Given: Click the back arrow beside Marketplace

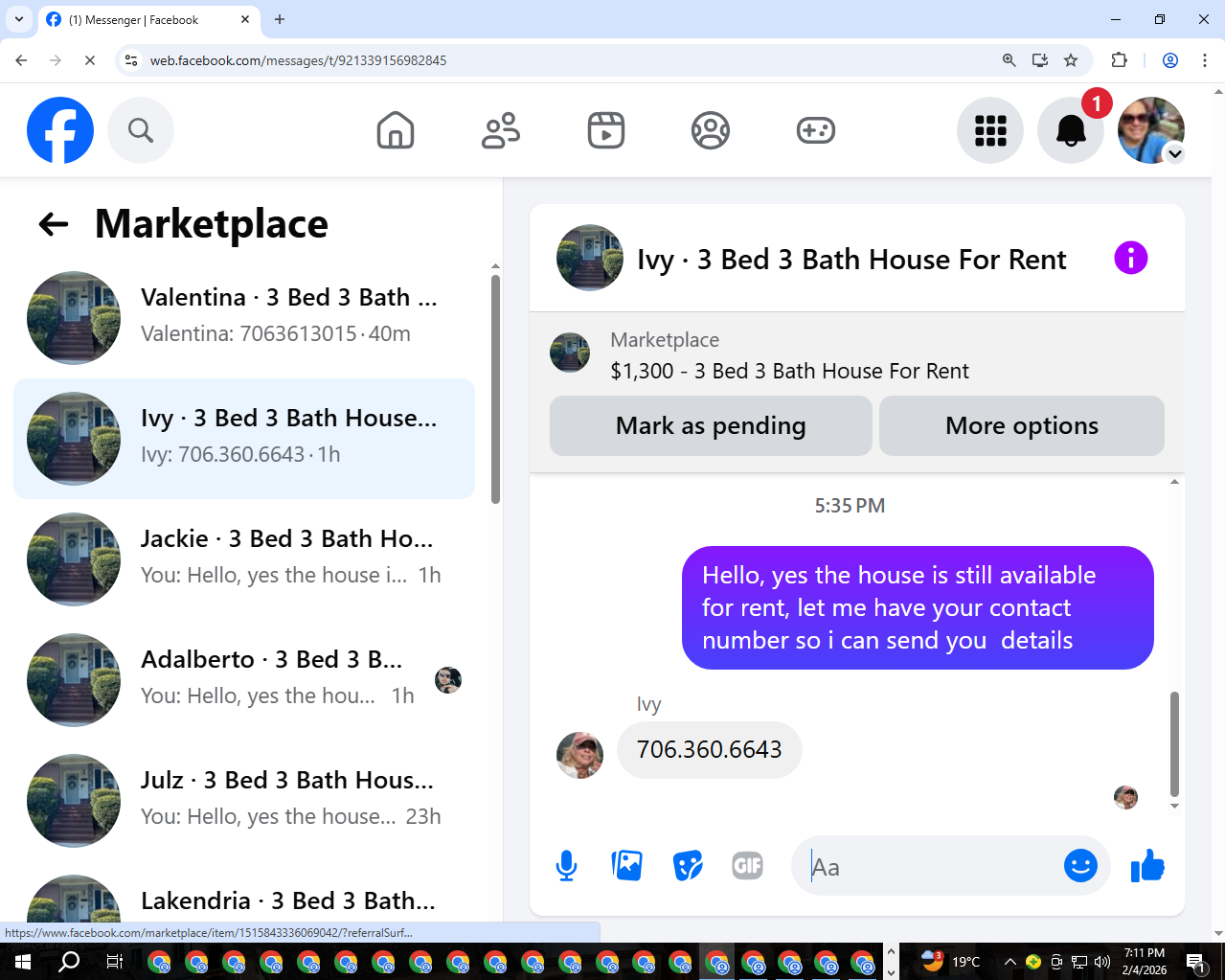Looking at the screenshot, I should tap(54, 224).
